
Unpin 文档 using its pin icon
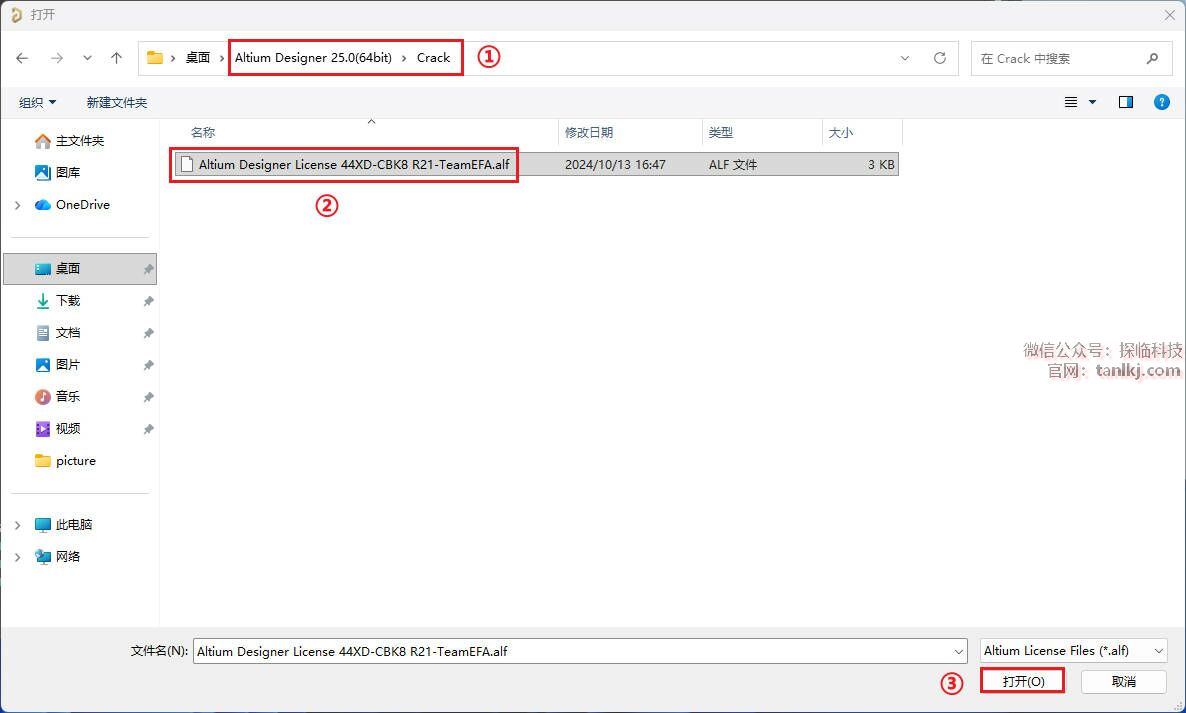coord(148,333)
